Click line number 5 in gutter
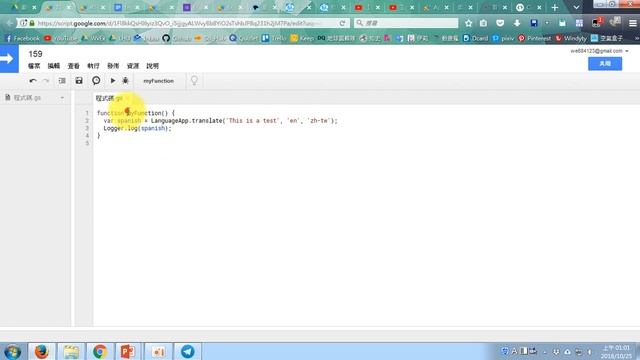640x360 pixels. (x=87, y=143)
